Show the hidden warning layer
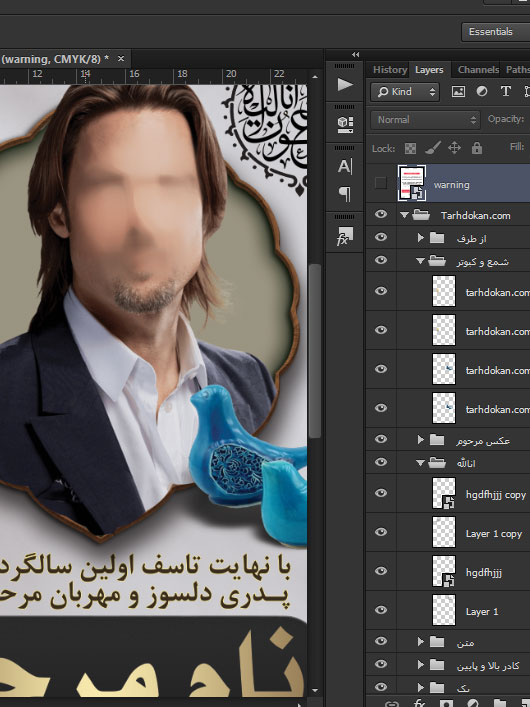This screenshot has width=530, height=707. point(381,183)
